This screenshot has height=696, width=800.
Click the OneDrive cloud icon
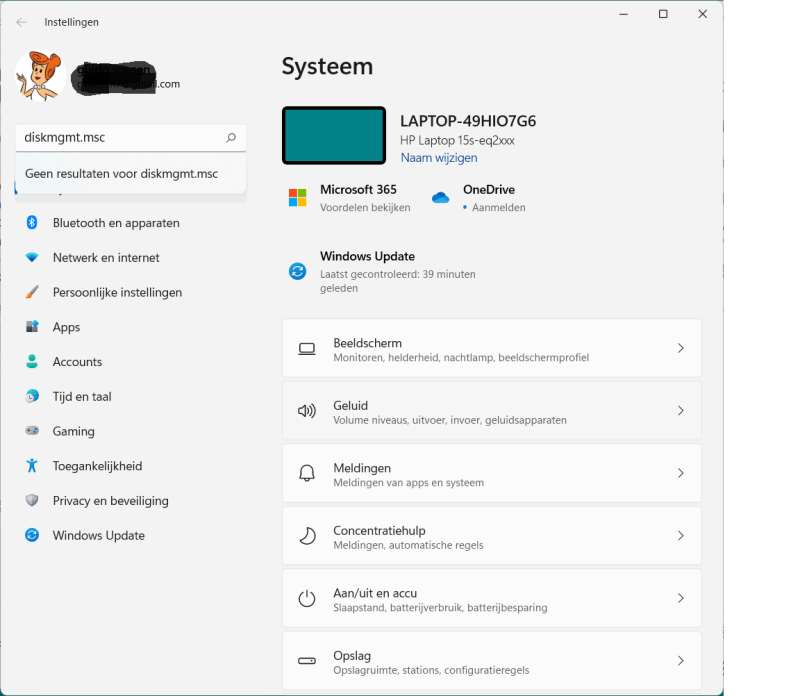(440, 198)
